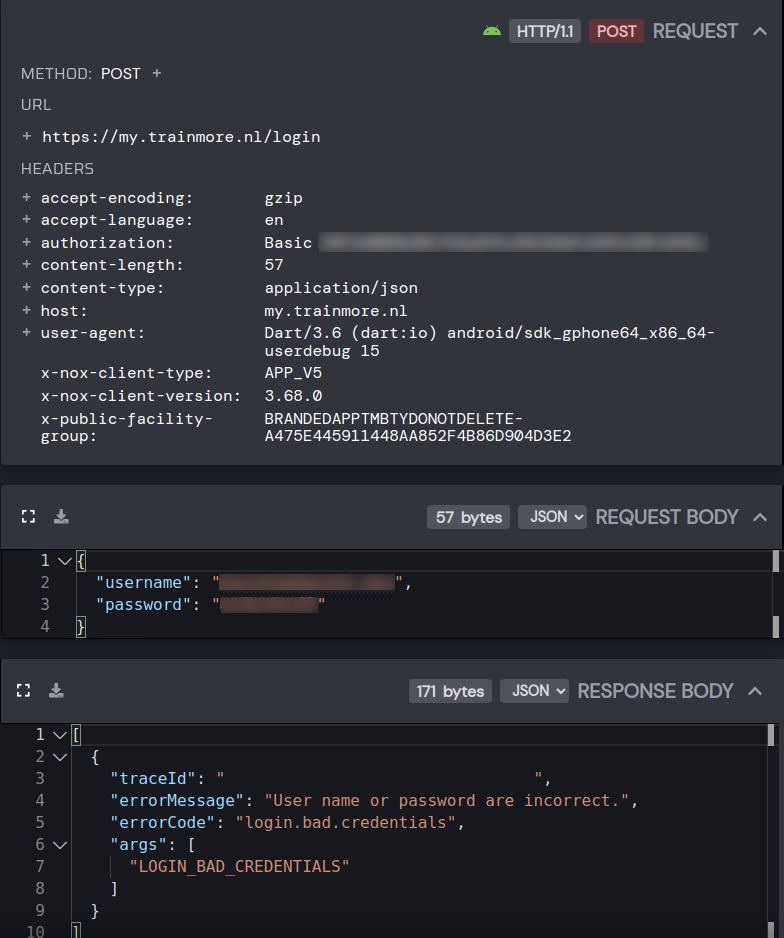
Task: Download the request body
Action: [x=61, y=517]
